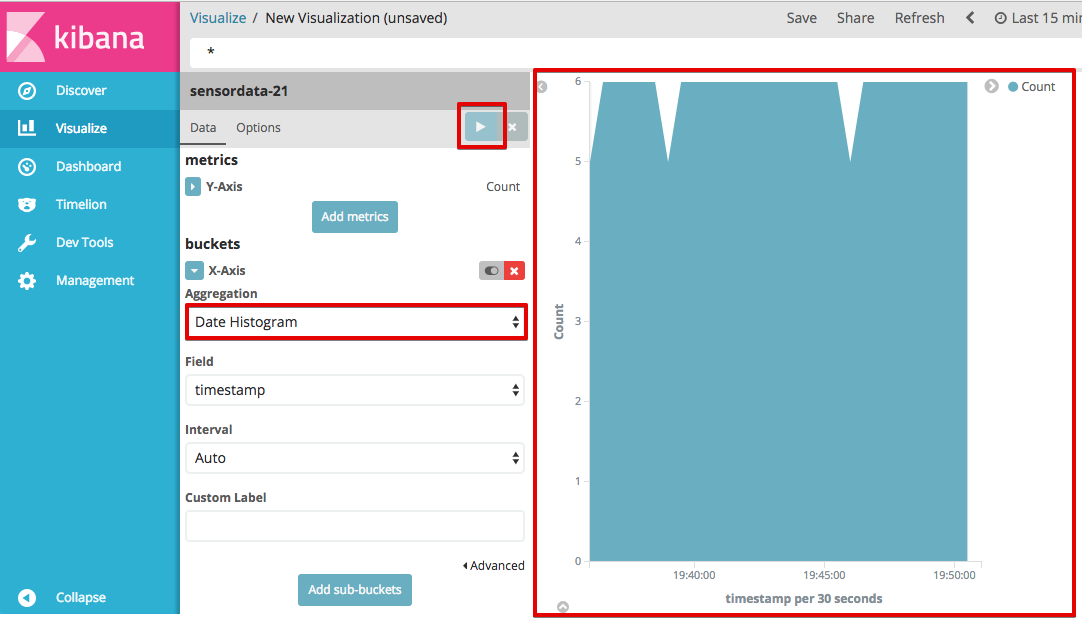
Task: Open the Visualize breadcrumb link
Action: [x=218, y=18]
